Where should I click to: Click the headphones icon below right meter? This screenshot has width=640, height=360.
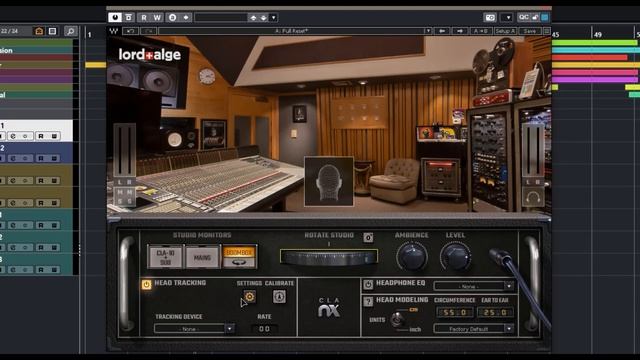click(x=533, y=198)
